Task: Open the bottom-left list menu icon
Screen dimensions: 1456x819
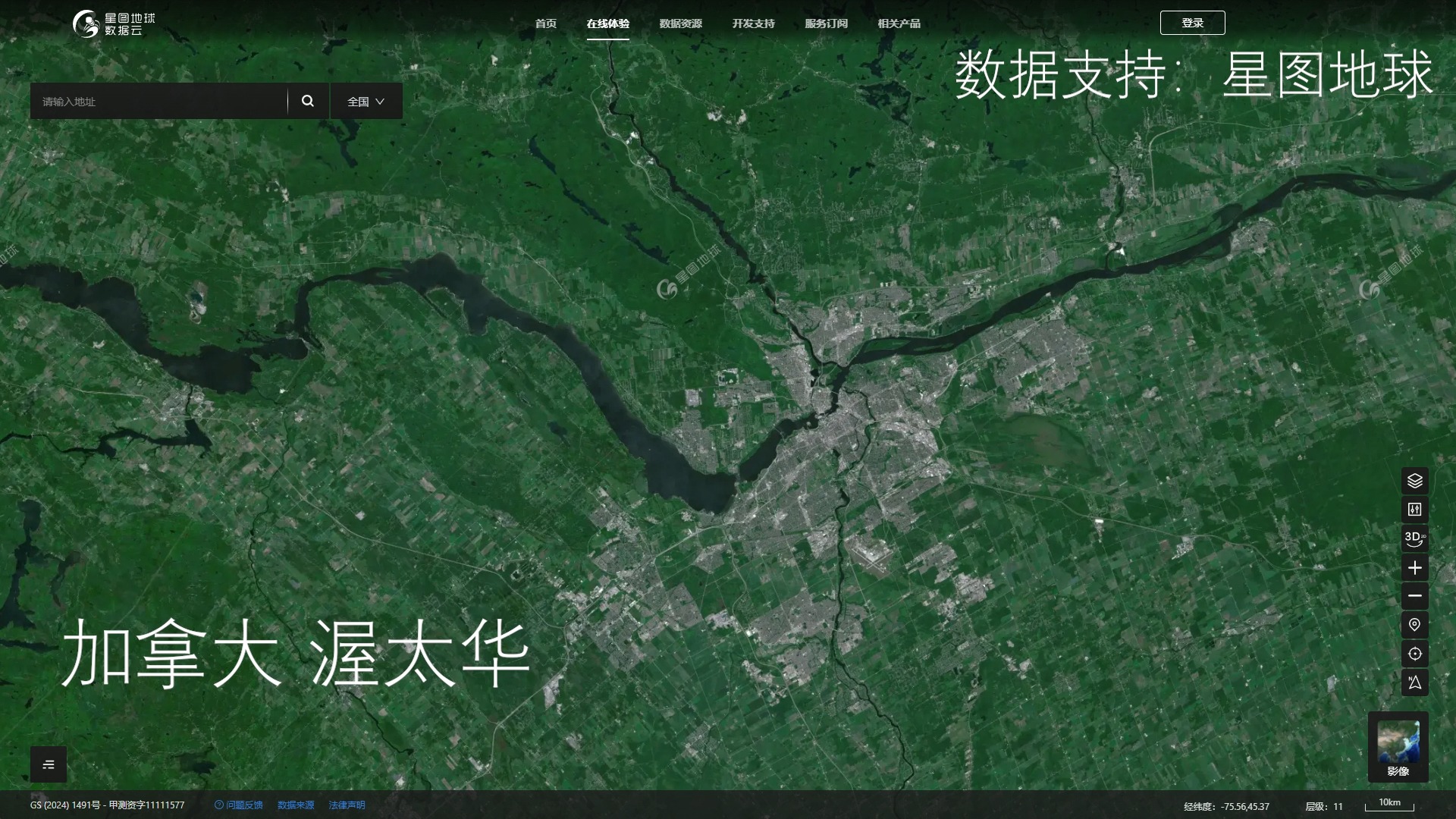Action: pyautogui.click(x=49, y=764)
